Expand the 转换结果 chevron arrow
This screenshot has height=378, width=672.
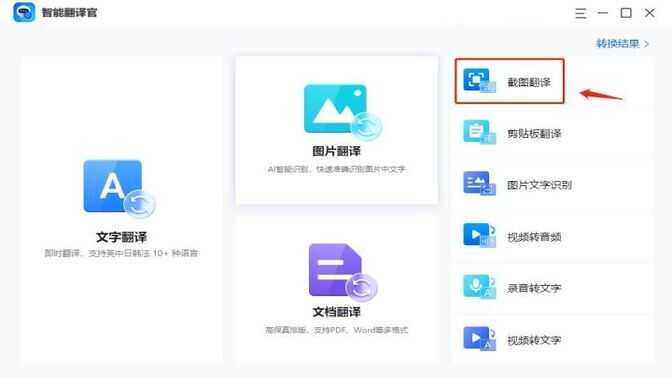pos(646,44)
